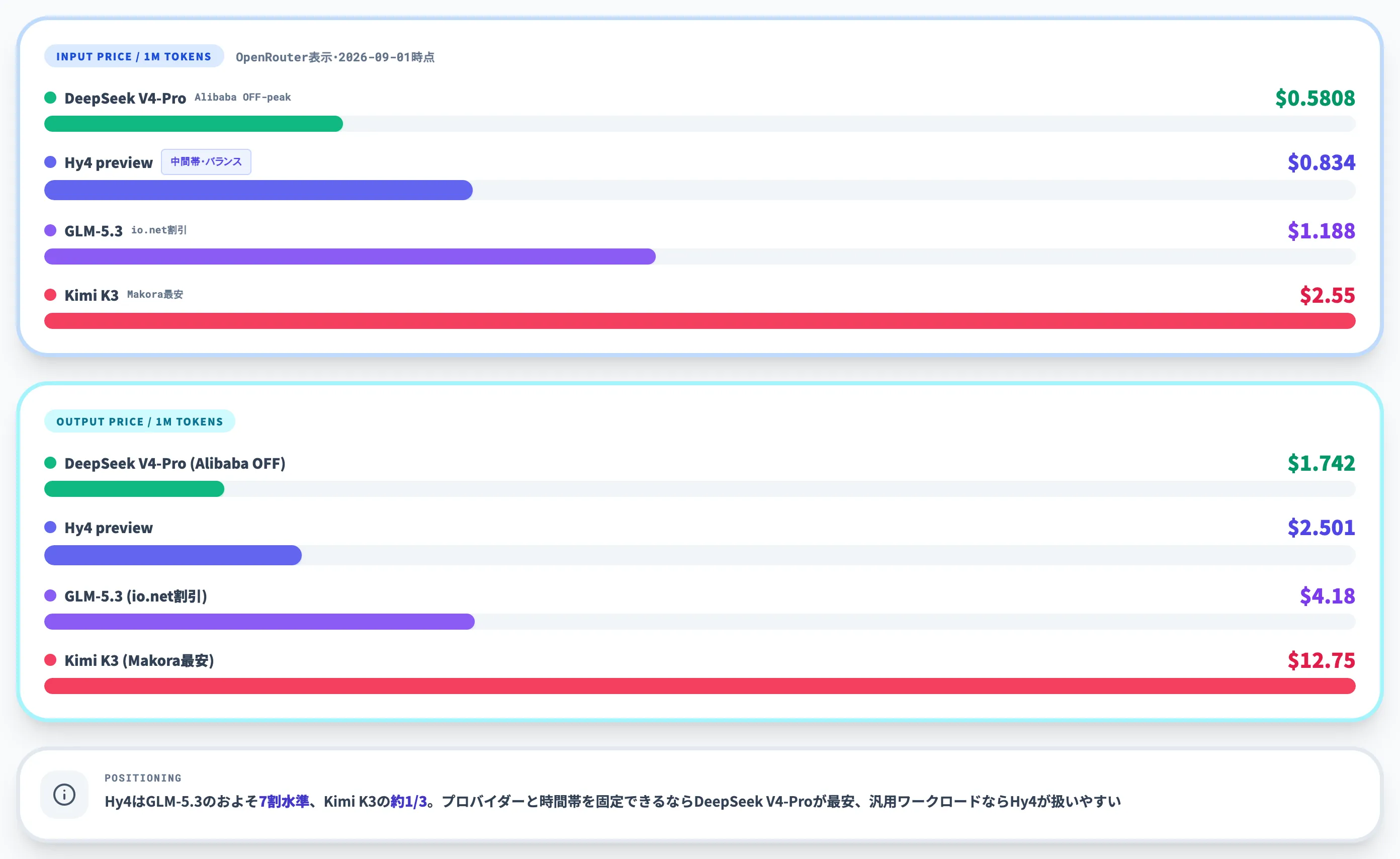1400x859 pixels.
Task: Click the blue dot beside Hy4 preview input row
Action: pos(51,162)
